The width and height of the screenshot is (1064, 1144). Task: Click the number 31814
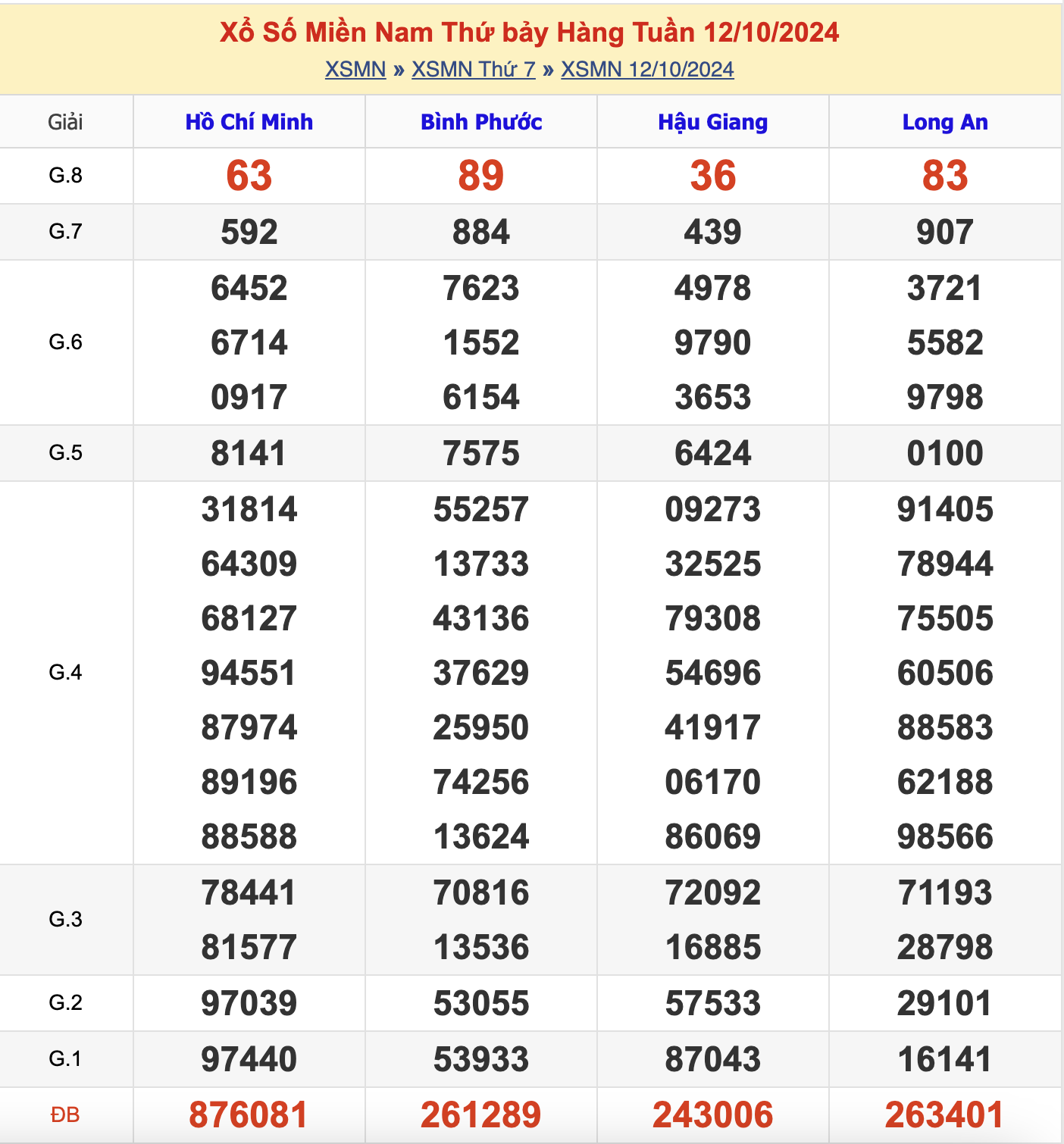(x=249, y=509)
